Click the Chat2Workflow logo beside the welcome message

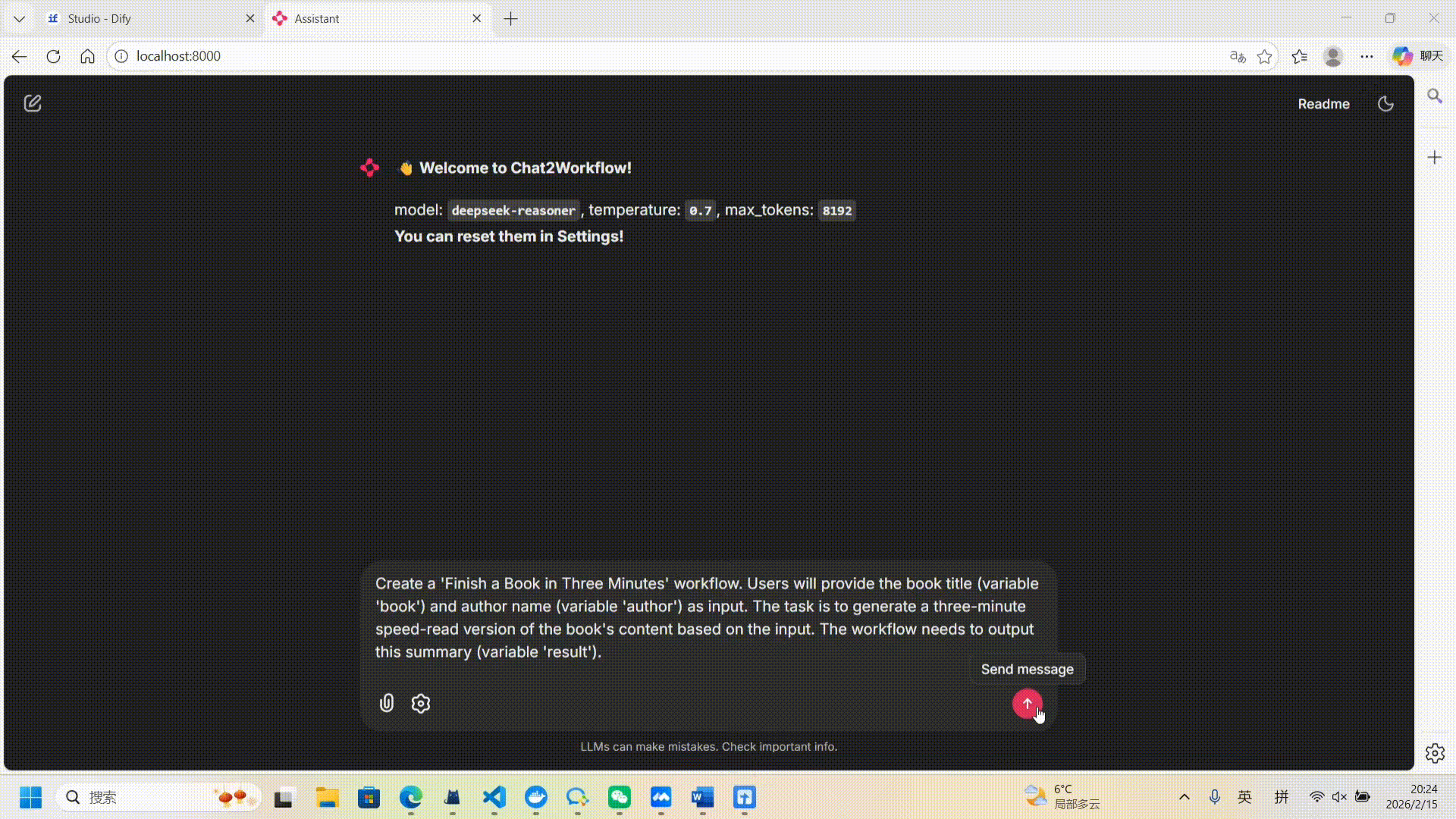click(x=370, y=168)
